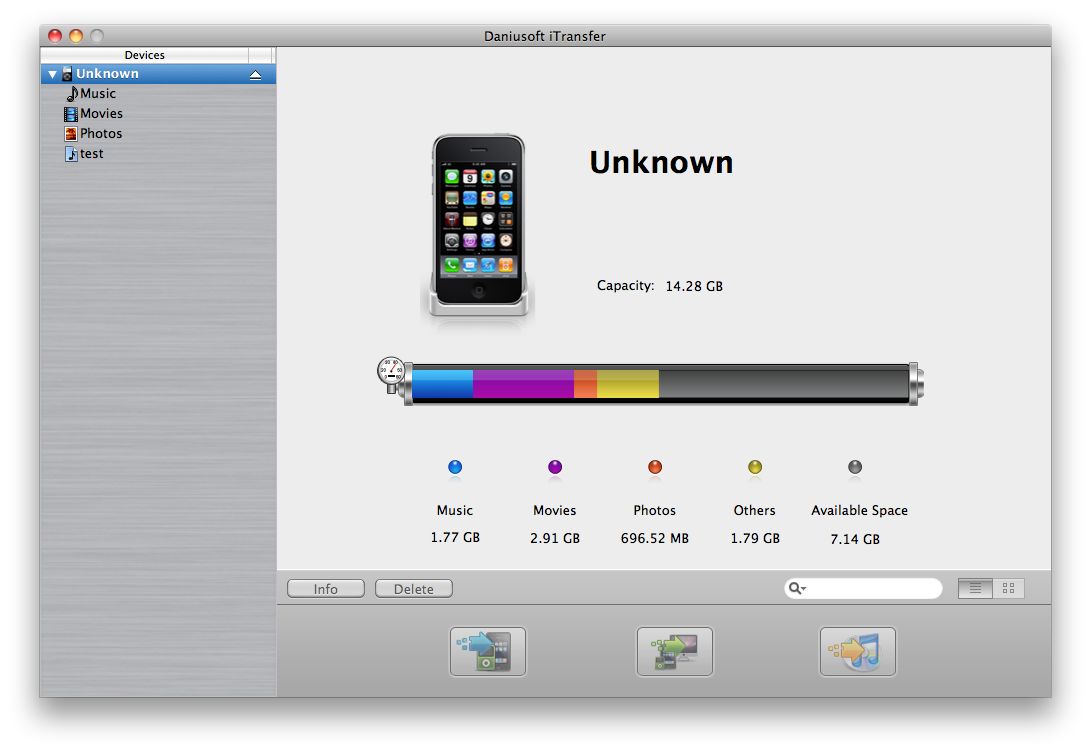
Task: Click the large Unknown device title
Action: tap(661, 162)
